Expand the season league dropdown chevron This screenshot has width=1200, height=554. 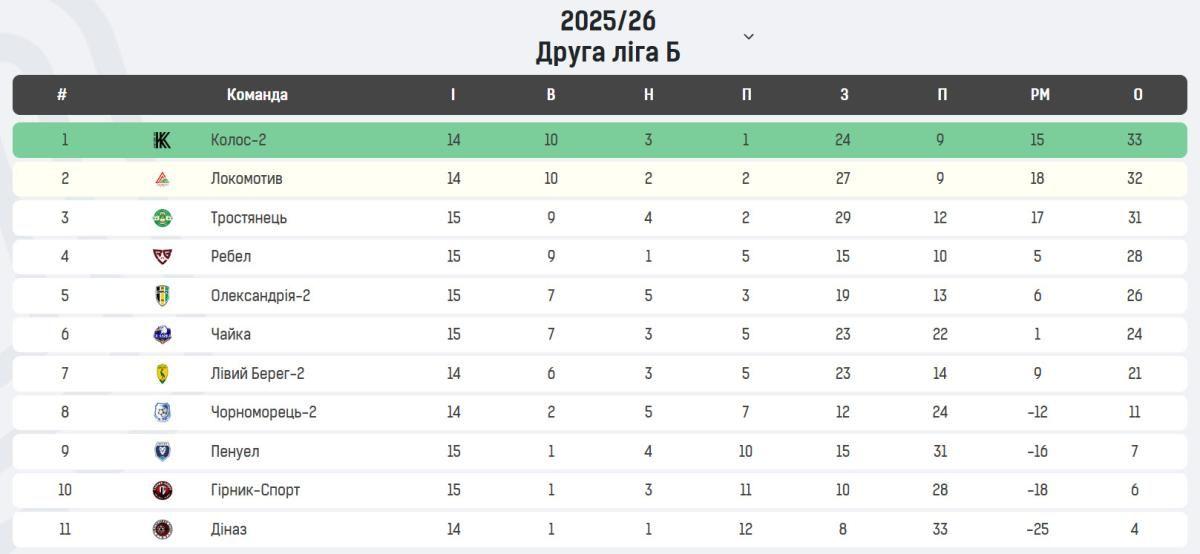pos(748,37)
